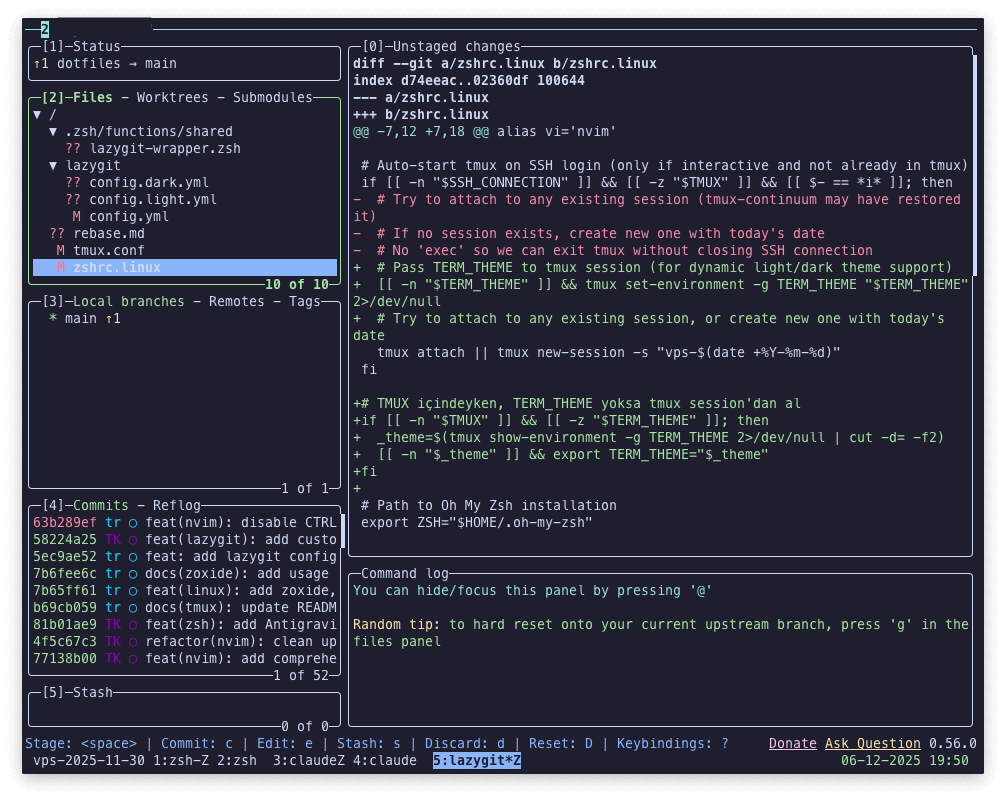Select config.light.yml file

153,200
